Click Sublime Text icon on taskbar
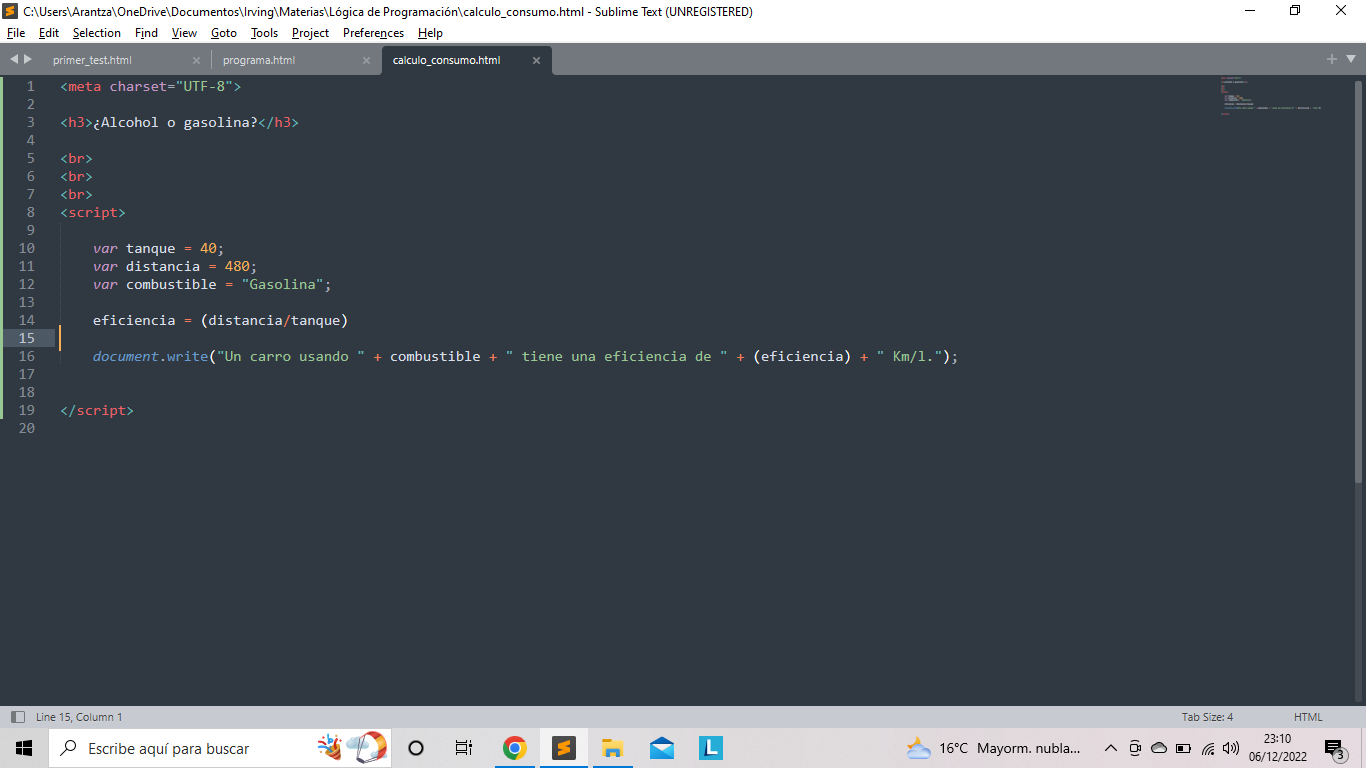This screenshot has width=1366, height=768. click(563, 748)
